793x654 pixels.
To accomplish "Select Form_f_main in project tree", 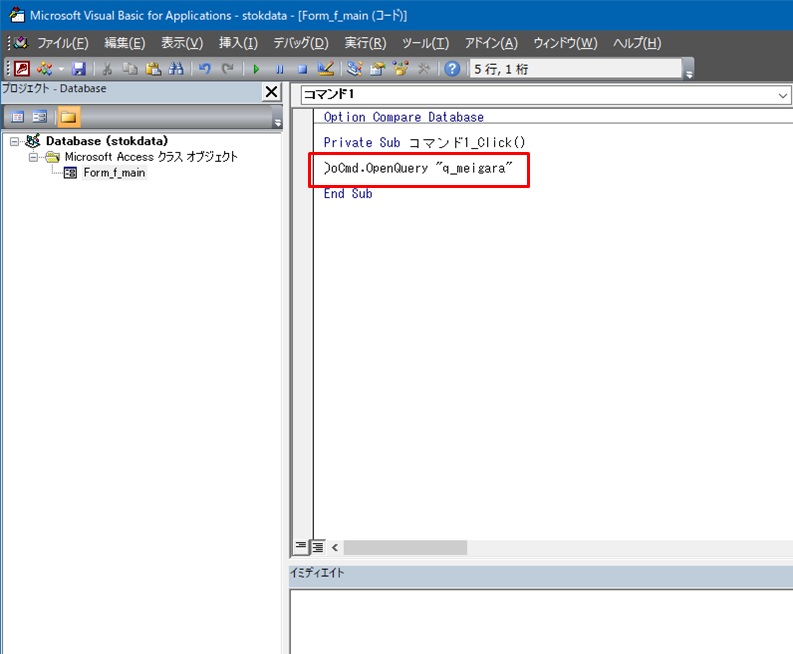I will click(x=114, y=173).
